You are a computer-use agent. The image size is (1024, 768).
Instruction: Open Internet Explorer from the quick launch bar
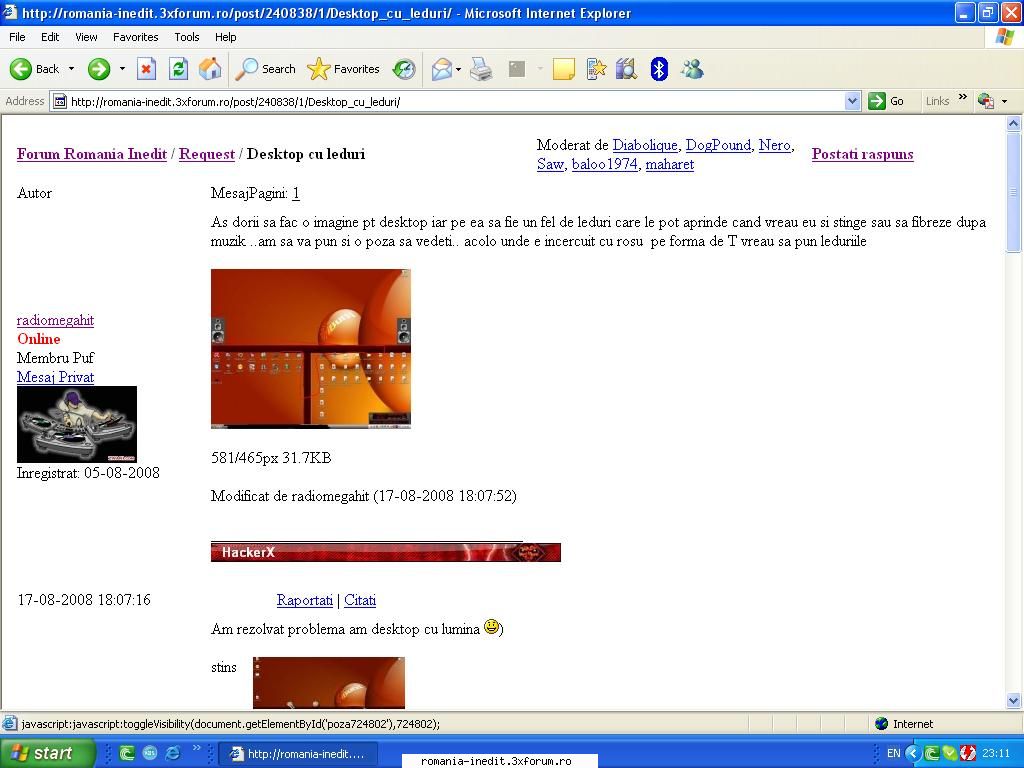[173, 753]
